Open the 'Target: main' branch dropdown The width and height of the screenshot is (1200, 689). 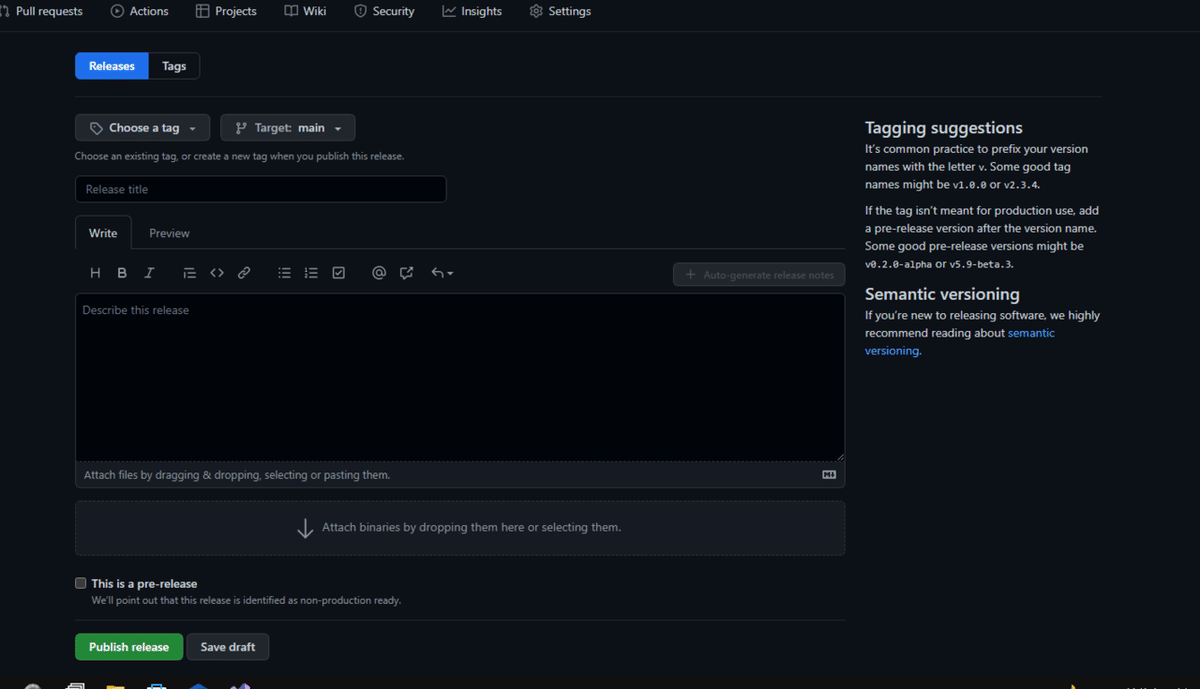point(288,128)
